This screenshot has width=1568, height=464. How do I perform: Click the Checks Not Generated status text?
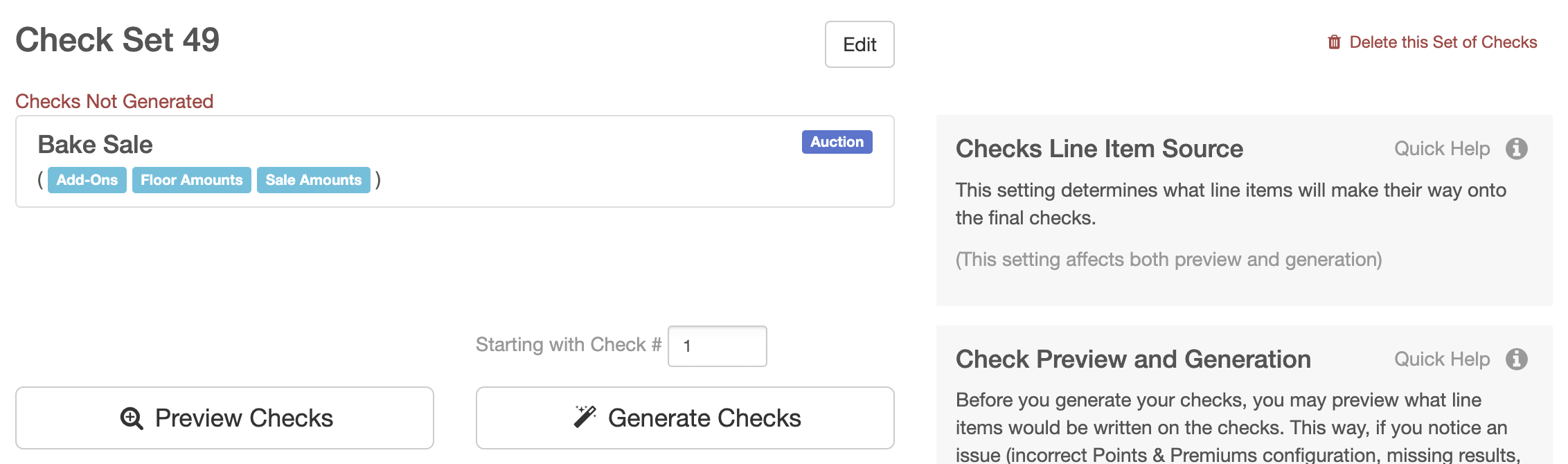tap(114, 102)
